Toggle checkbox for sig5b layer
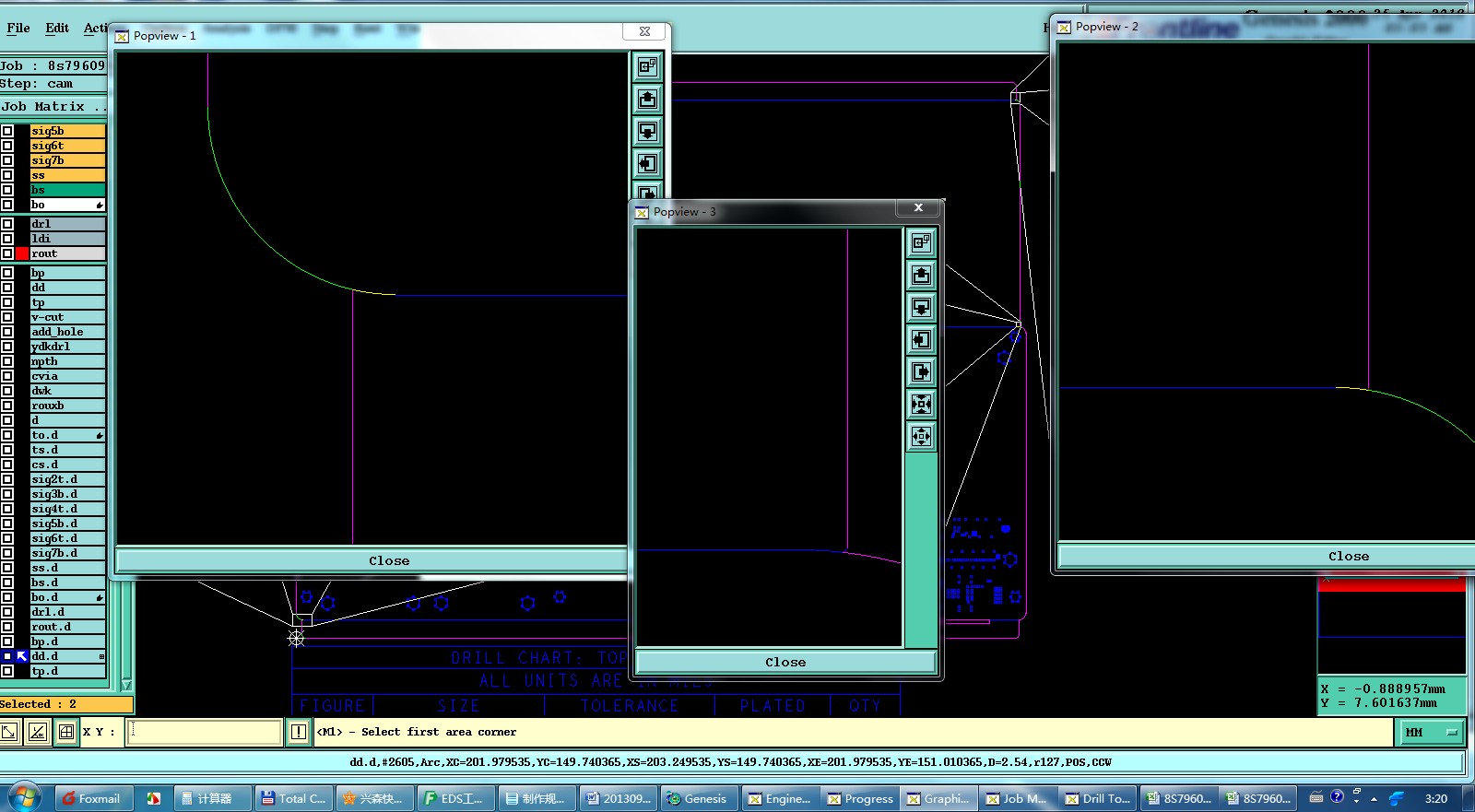This screenshot has height=812, width=1475. pyautogui.click(x=7, y=131)
